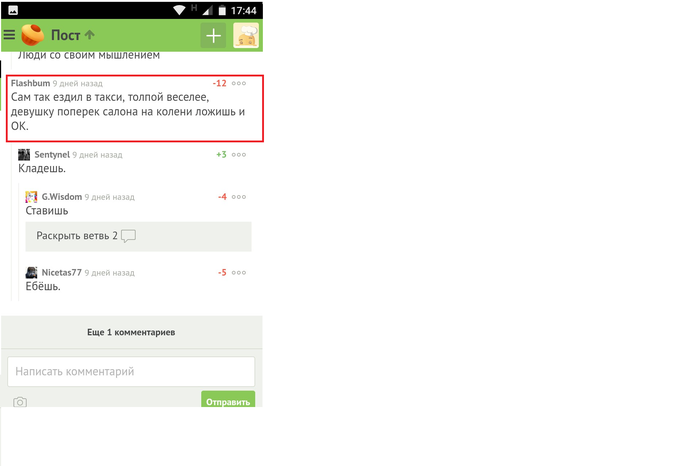Viewport: 700px width, 466px height.
Task: Open options dots on Nicetas77 comment
Action: 239,273
